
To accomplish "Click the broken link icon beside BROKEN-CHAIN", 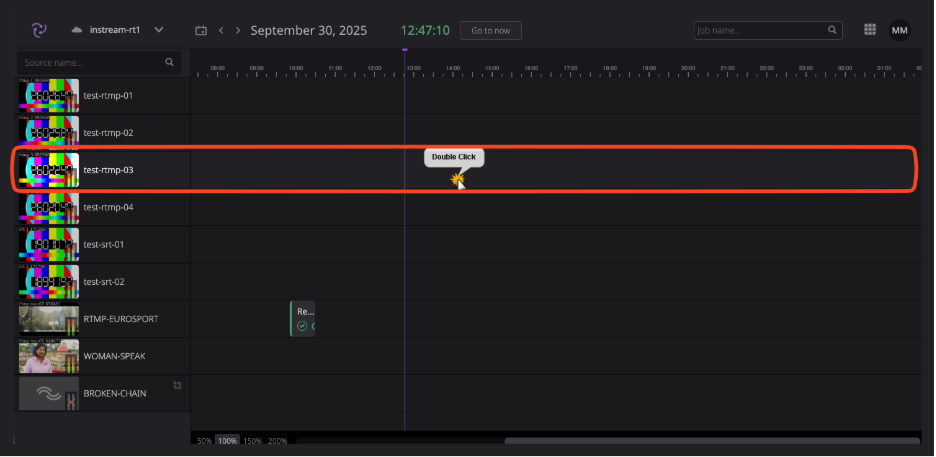I will [177, 385].
